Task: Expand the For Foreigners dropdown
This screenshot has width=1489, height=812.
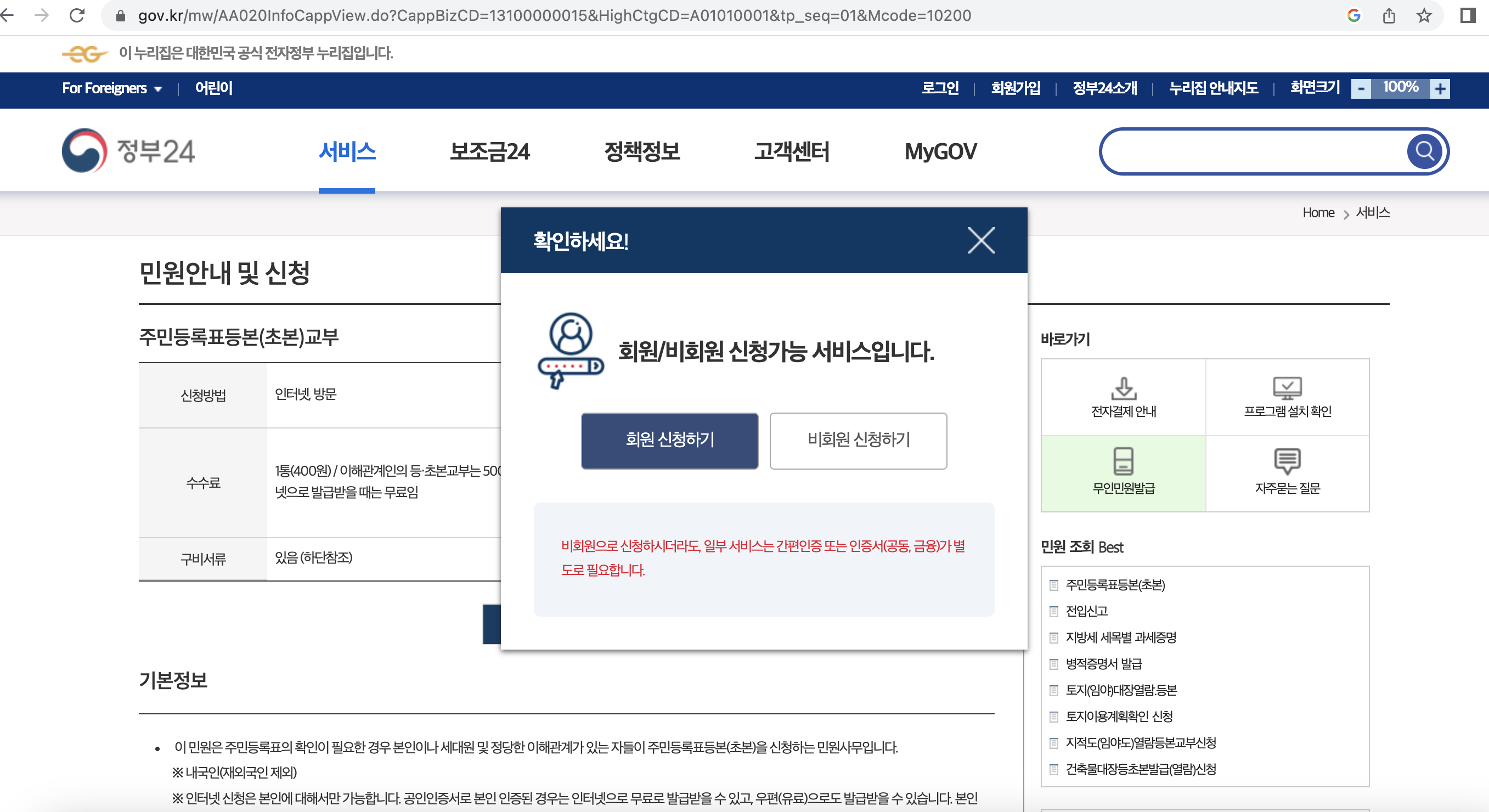Action: click(x=112, y=88)
